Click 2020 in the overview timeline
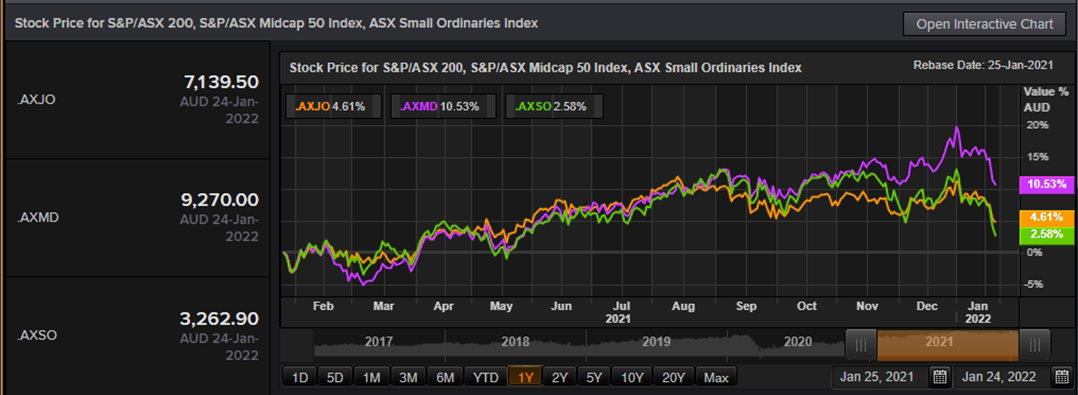Screen dimensions: 1078x395 click(798, 341)
